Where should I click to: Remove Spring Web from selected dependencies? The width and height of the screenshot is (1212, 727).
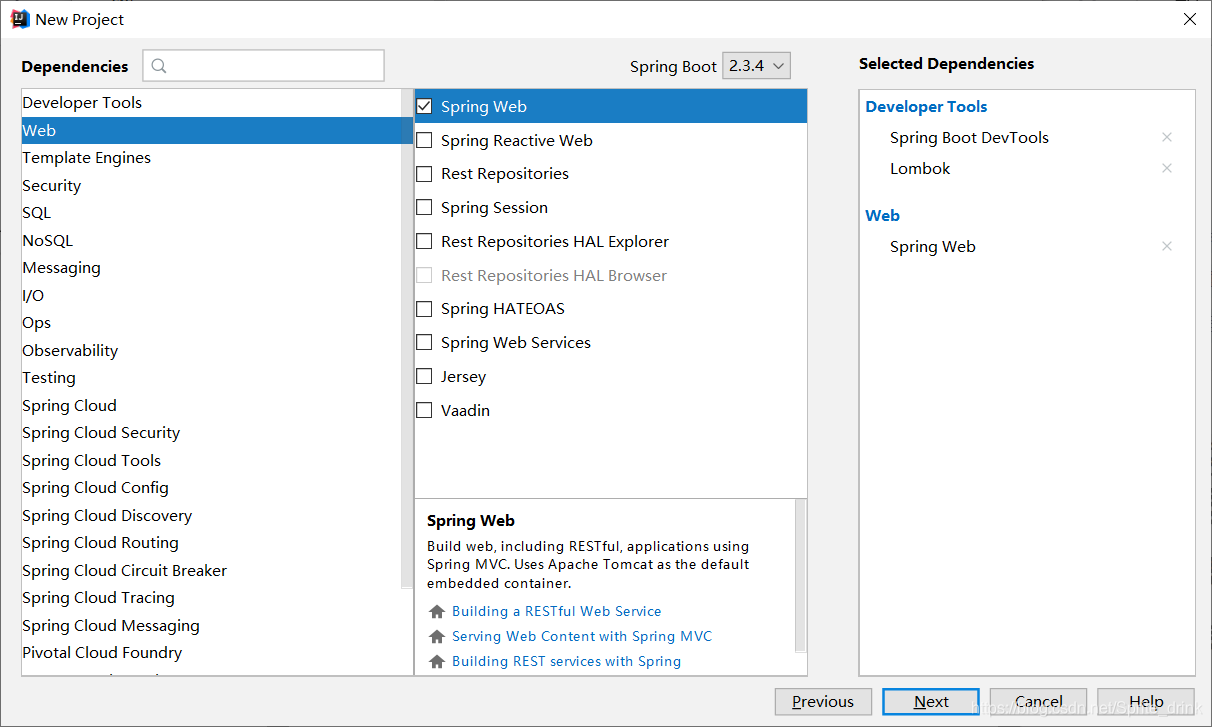(x=1166, y=247)
